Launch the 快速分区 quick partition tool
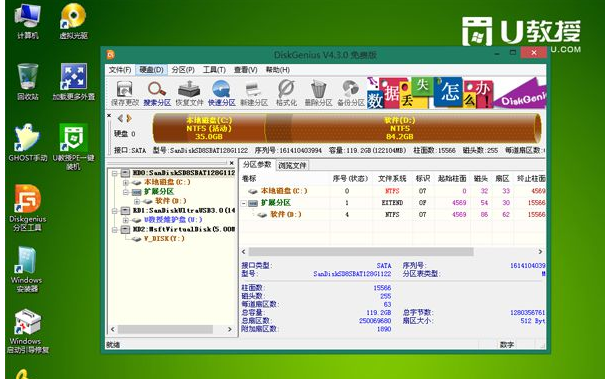Image resolution: width=605 pixels, height=379 pixels. click(221, 93)
